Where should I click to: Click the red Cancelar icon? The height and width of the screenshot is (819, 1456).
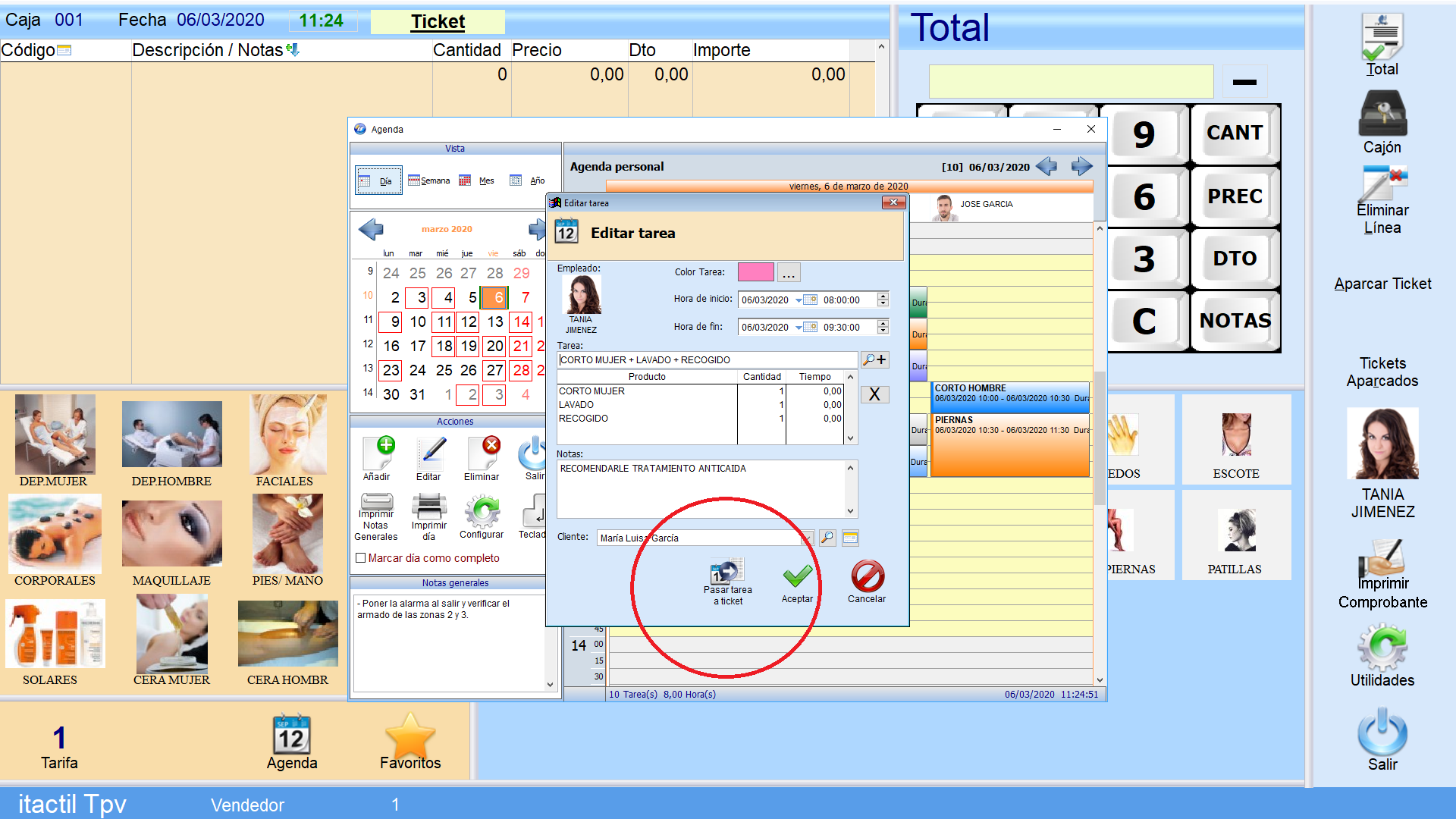[867, 577]
